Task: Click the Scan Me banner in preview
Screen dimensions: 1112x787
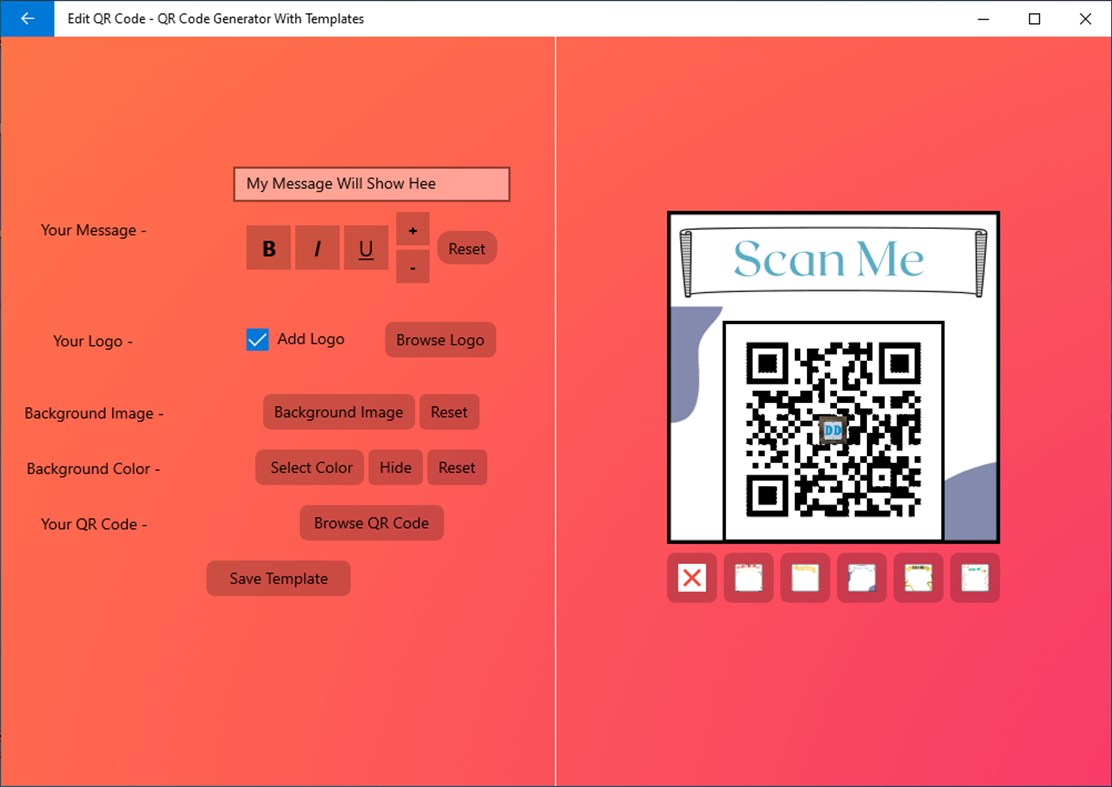Action: [x=833, y=260]
